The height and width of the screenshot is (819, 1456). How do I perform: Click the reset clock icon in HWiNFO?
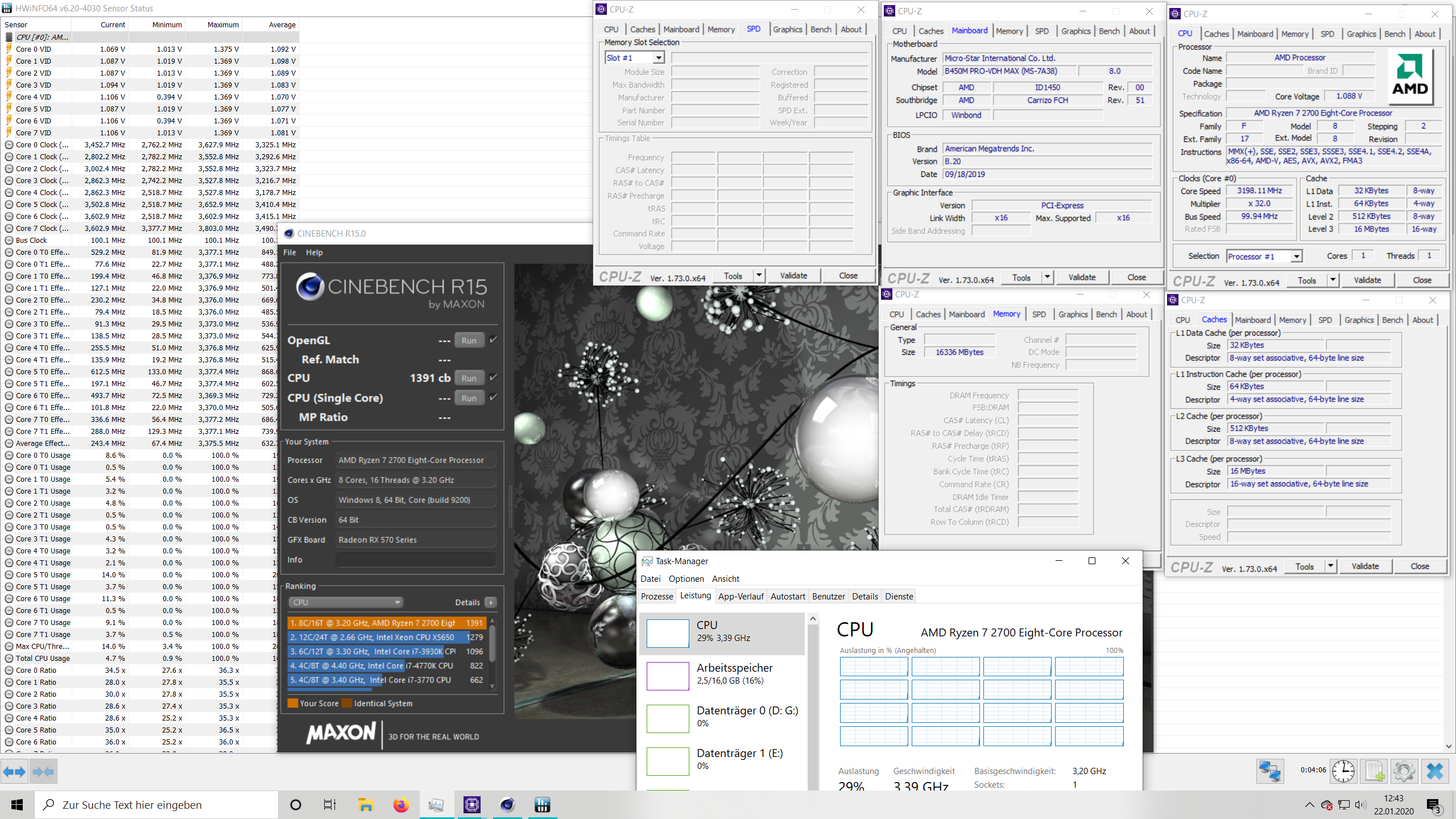(1343, 771)
